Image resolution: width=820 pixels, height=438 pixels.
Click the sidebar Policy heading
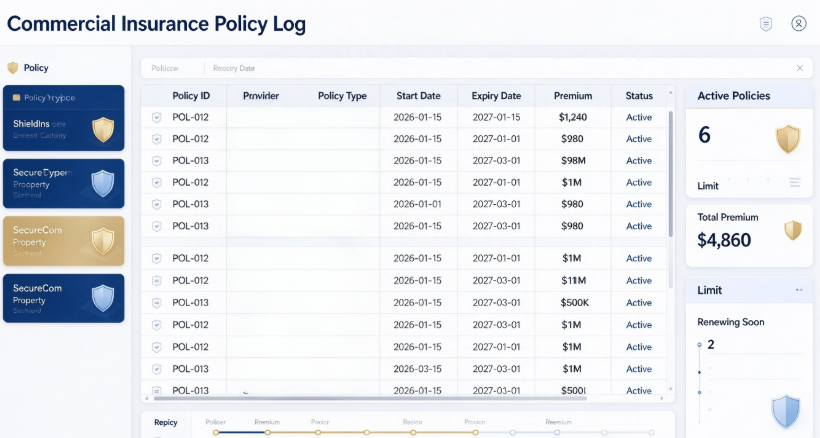click(x=36, y=68)
